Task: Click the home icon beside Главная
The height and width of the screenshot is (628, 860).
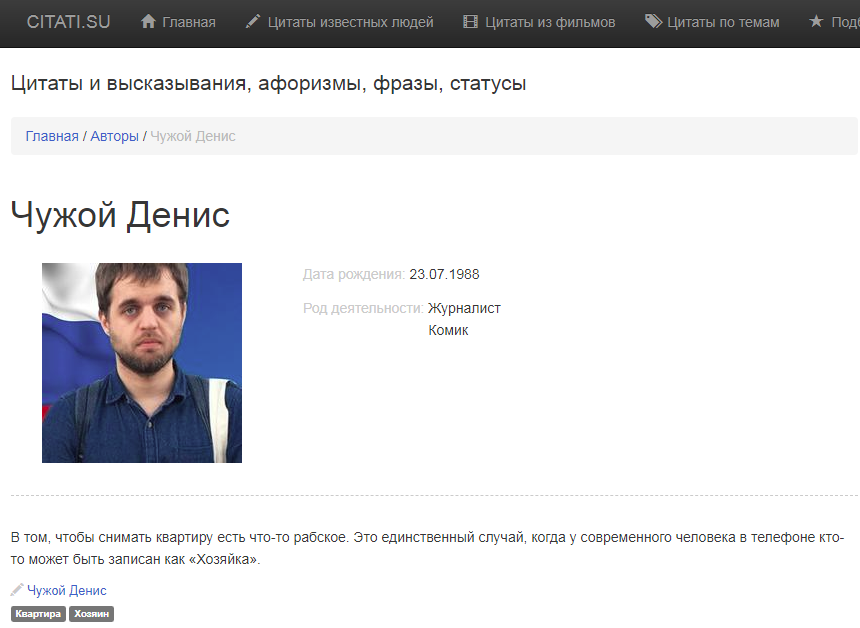Action: (x=148, y=21)
